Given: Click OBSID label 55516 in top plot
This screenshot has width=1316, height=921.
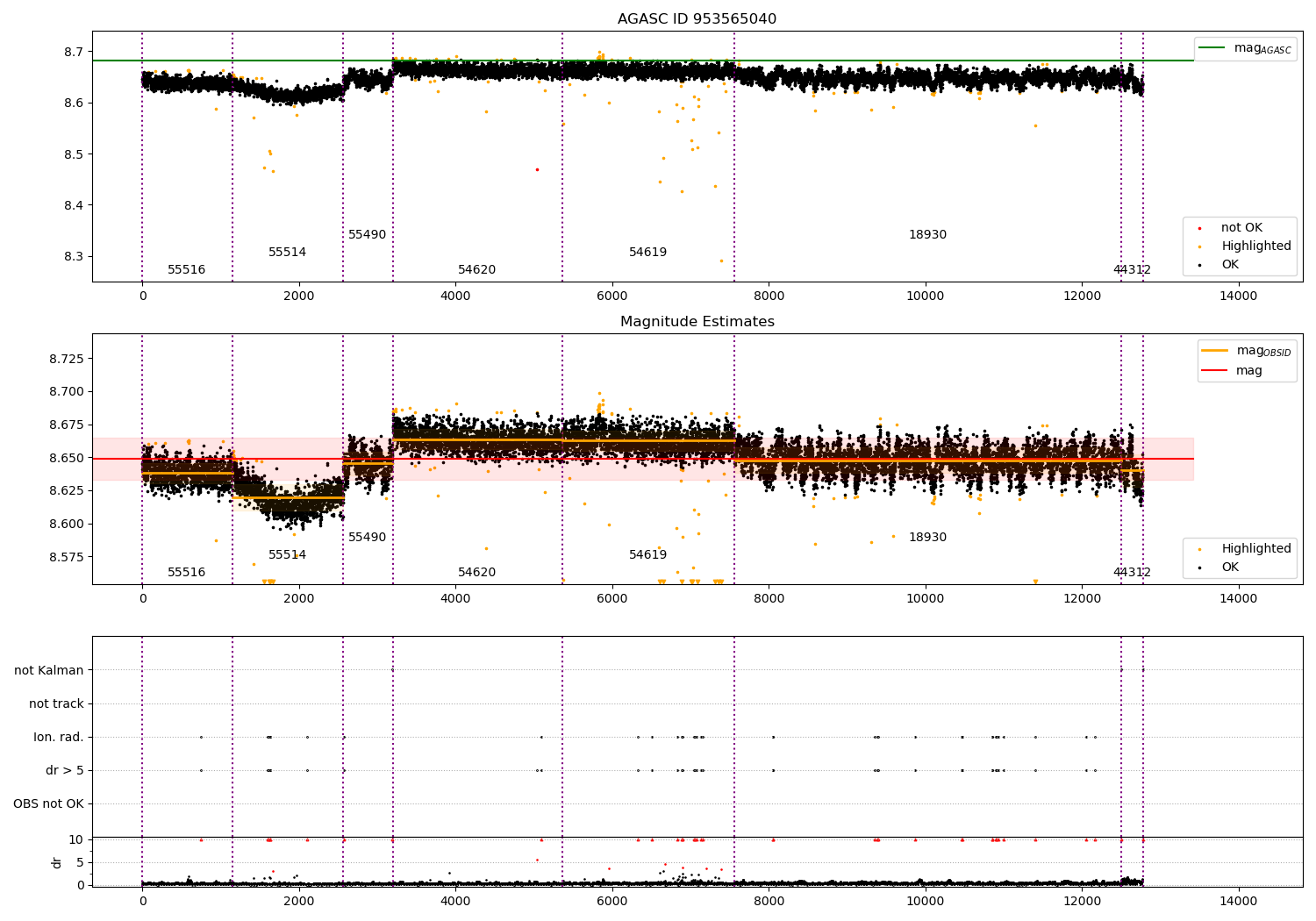Looking at the screenshot, I should 187,270.
